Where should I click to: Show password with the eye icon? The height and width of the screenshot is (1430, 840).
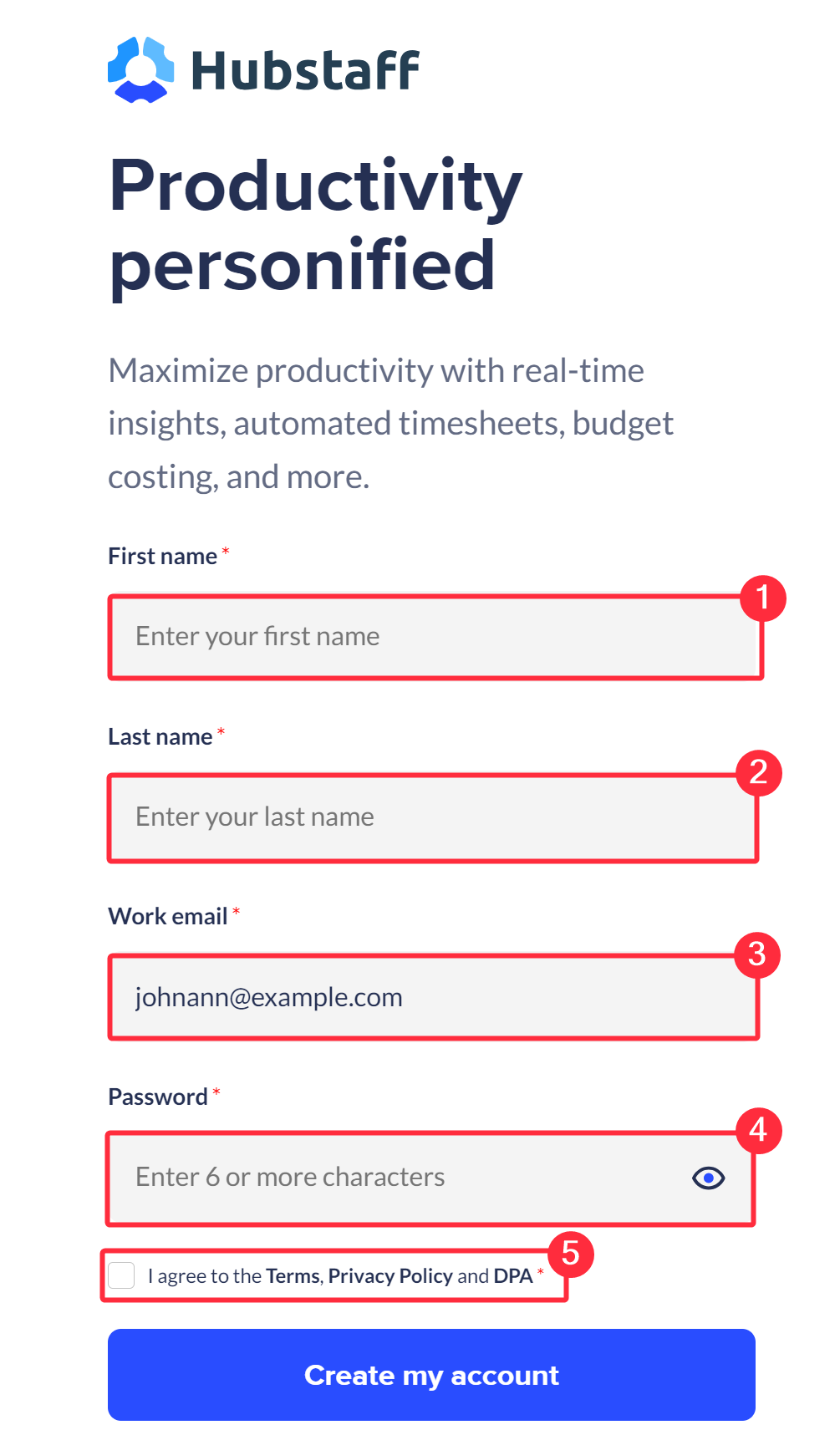click(708, 1178)
